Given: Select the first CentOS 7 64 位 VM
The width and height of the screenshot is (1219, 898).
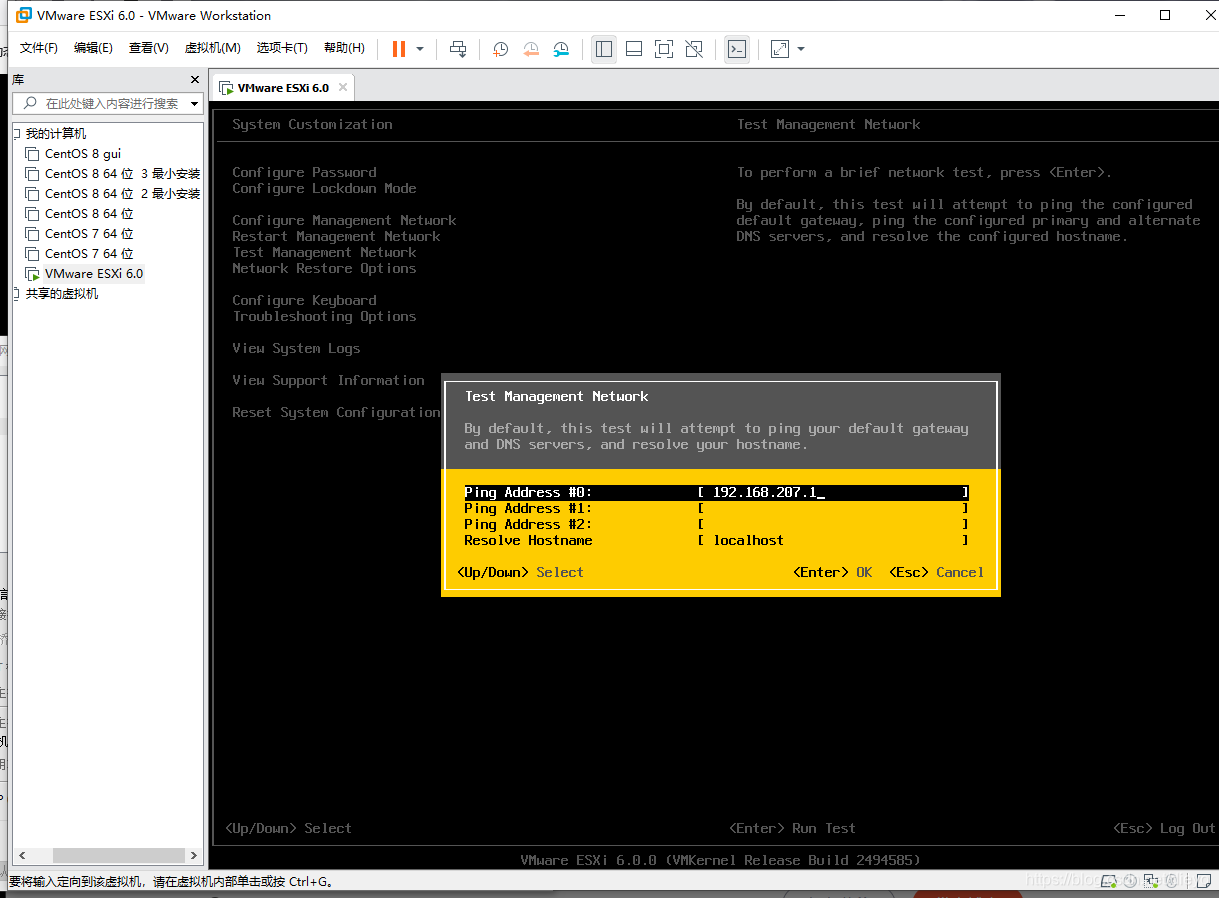Looking at the screenshot, I should point(80,234).
